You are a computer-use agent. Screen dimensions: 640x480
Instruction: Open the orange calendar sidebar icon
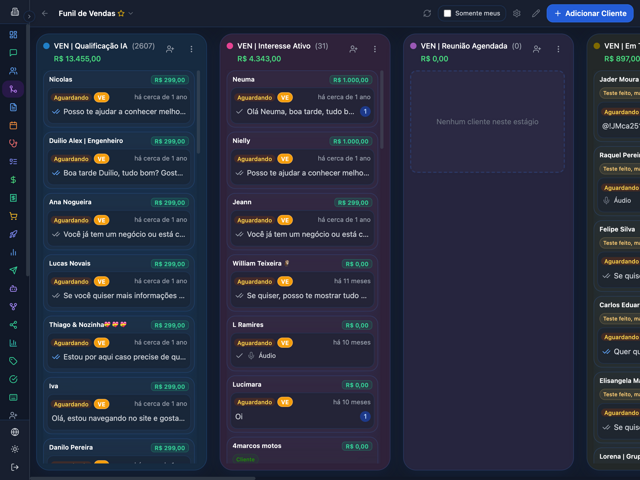(x=13, y=125)
